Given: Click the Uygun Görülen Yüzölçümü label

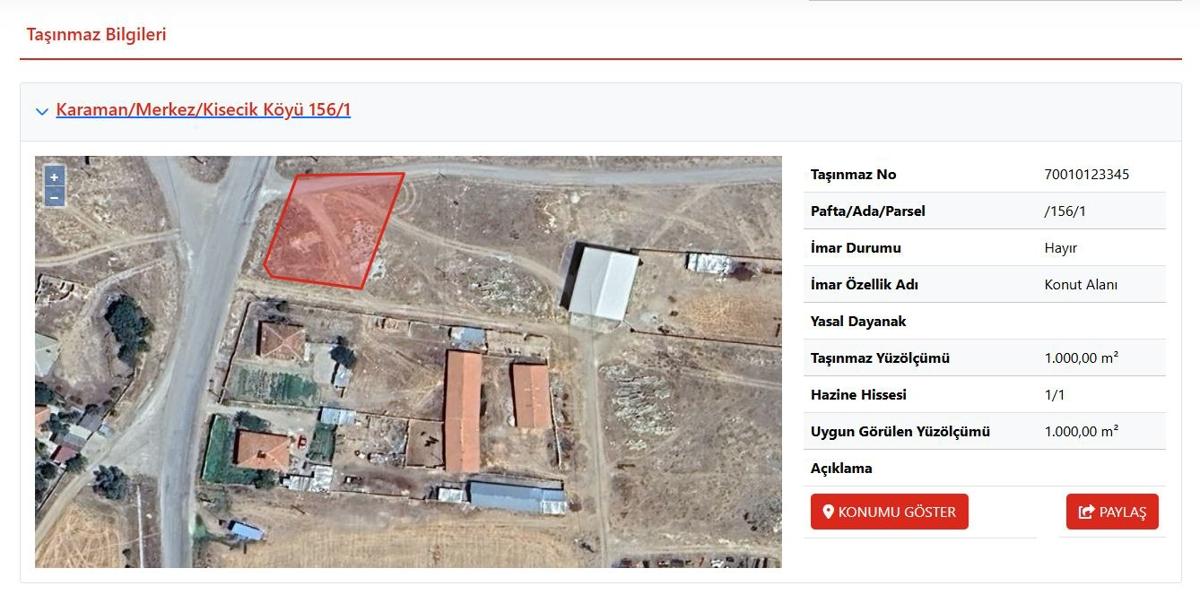Looking at the screenshot, I should pos(900,432).
